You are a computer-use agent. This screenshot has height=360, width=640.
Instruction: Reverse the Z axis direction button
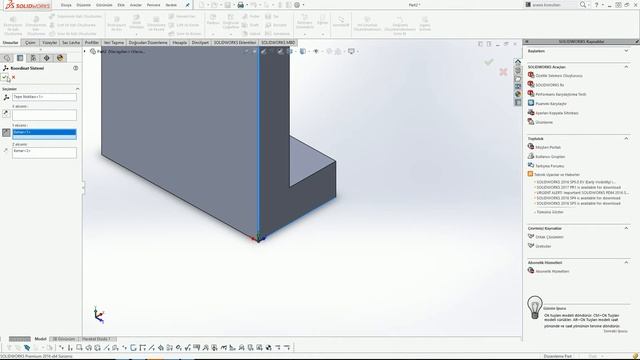coord(6,151)
